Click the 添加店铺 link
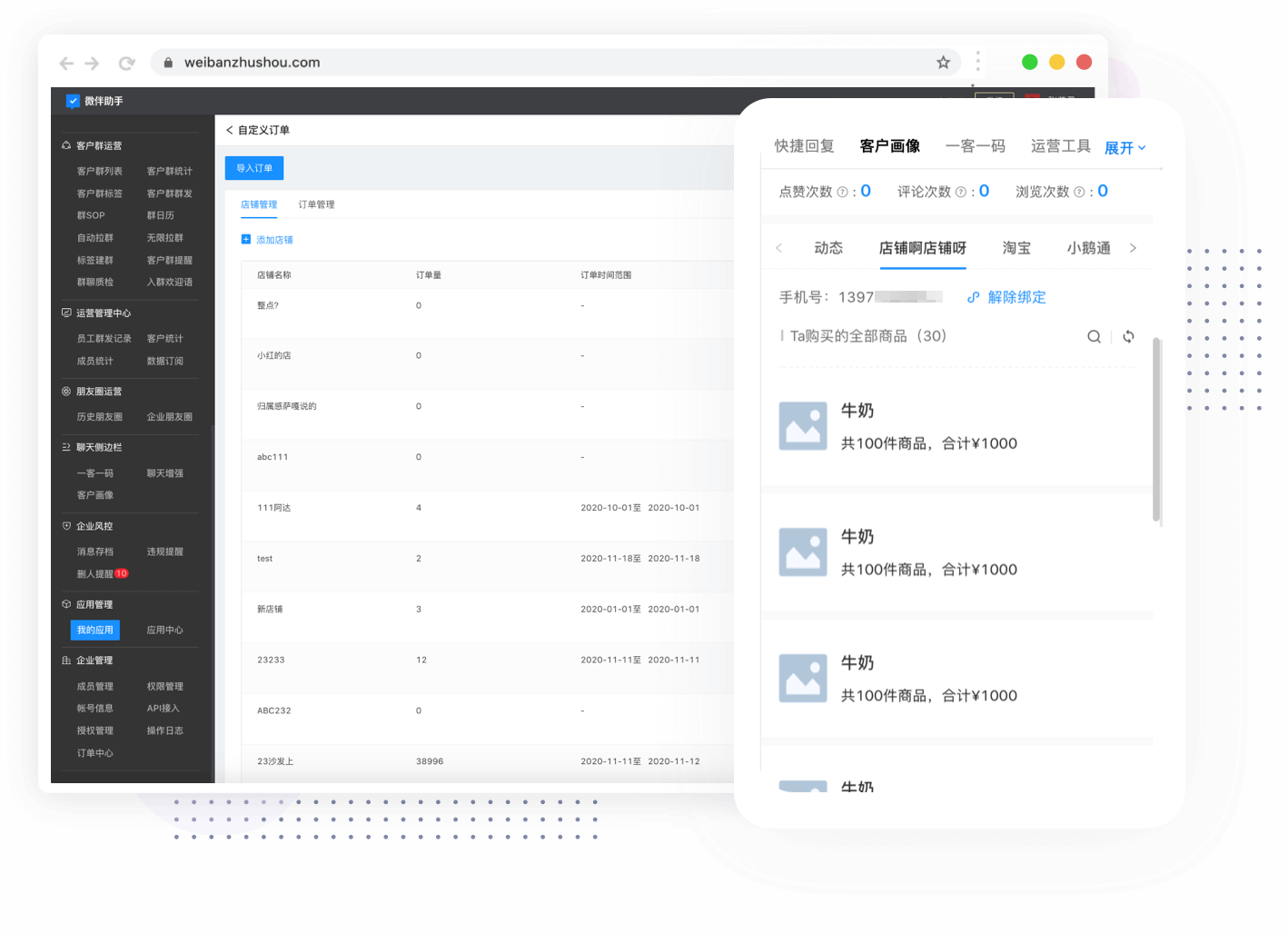 pyautogui.click(x=274, y=240)
